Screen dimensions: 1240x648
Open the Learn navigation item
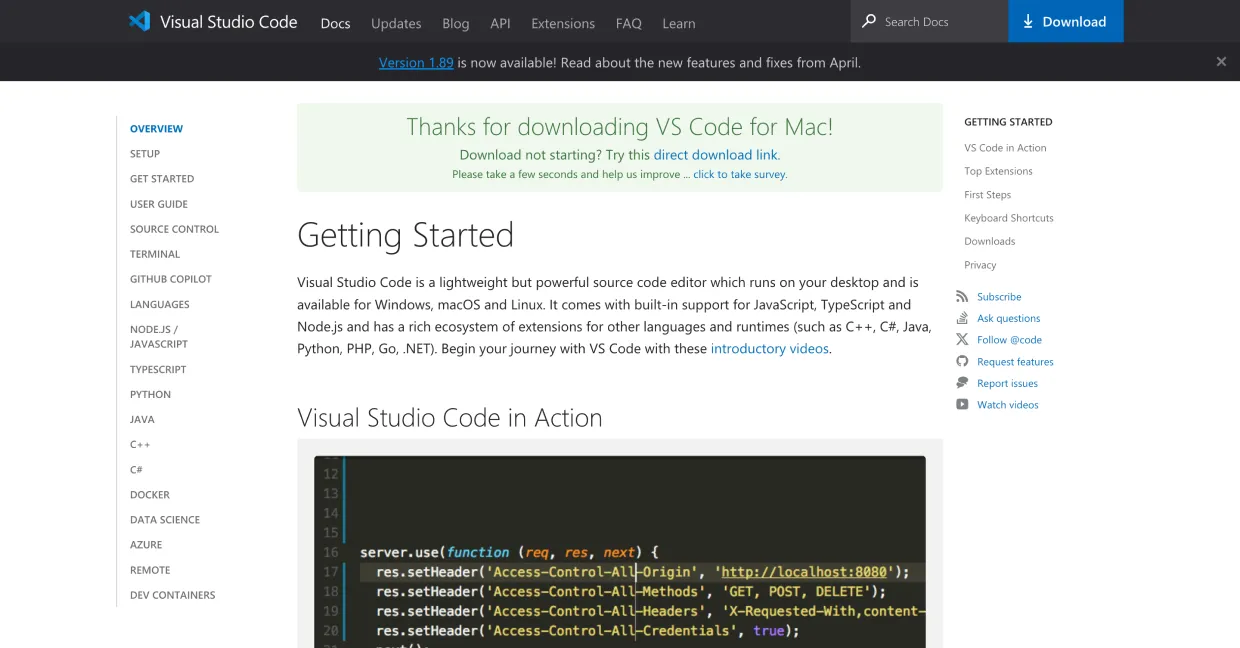[679, 23]
